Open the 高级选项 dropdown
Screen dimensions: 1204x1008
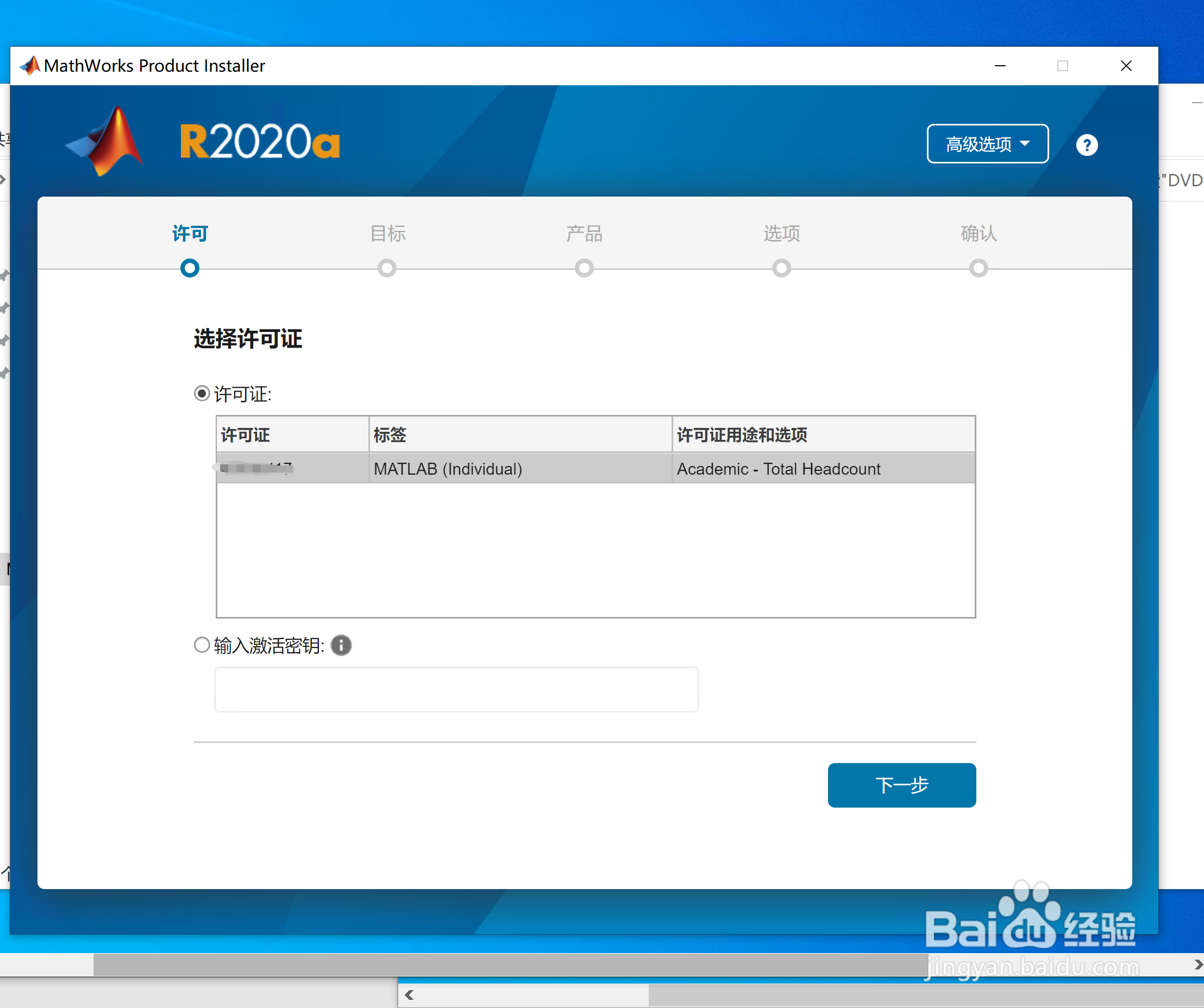pyautogui.click(x=987, y=144)
